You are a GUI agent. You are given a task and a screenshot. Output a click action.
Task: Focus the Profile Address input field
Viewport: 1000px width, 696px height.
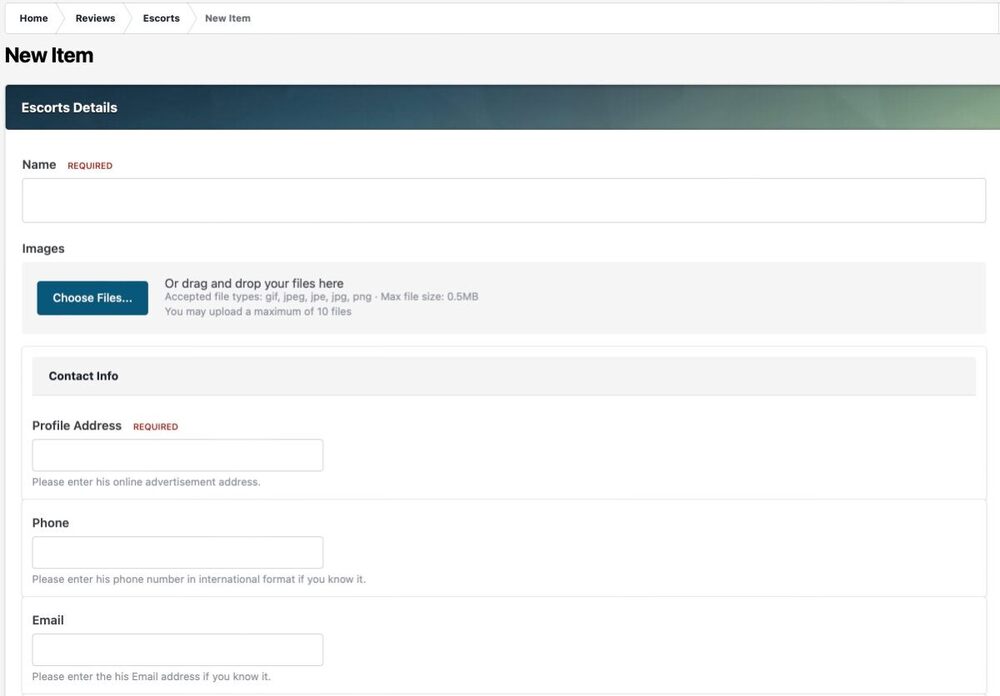pyautogui.click(x=178, y=455)
